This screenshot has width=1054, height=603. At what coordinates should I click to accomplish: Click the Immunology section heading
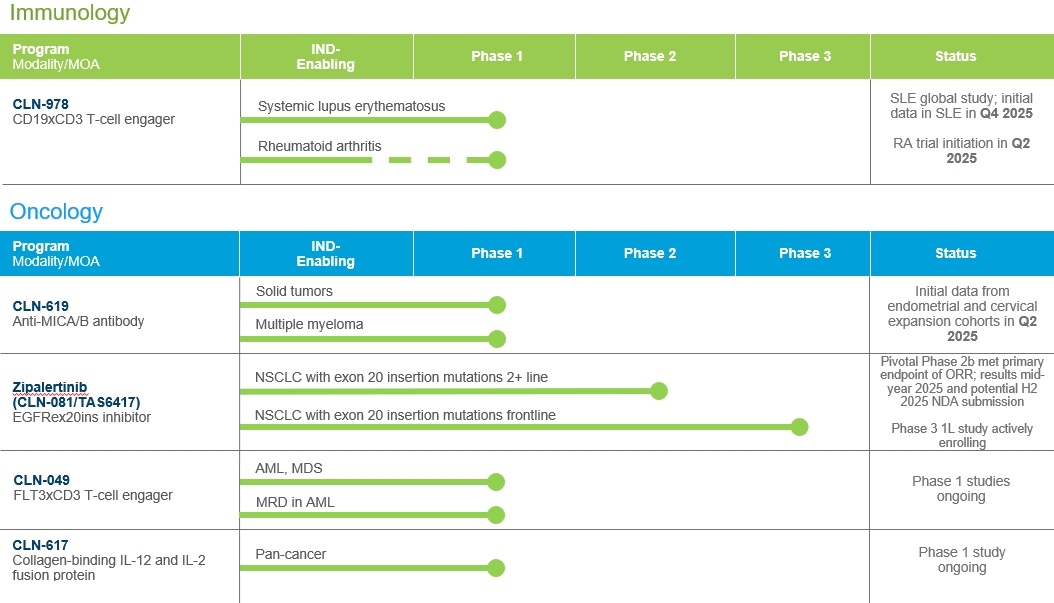70,14
